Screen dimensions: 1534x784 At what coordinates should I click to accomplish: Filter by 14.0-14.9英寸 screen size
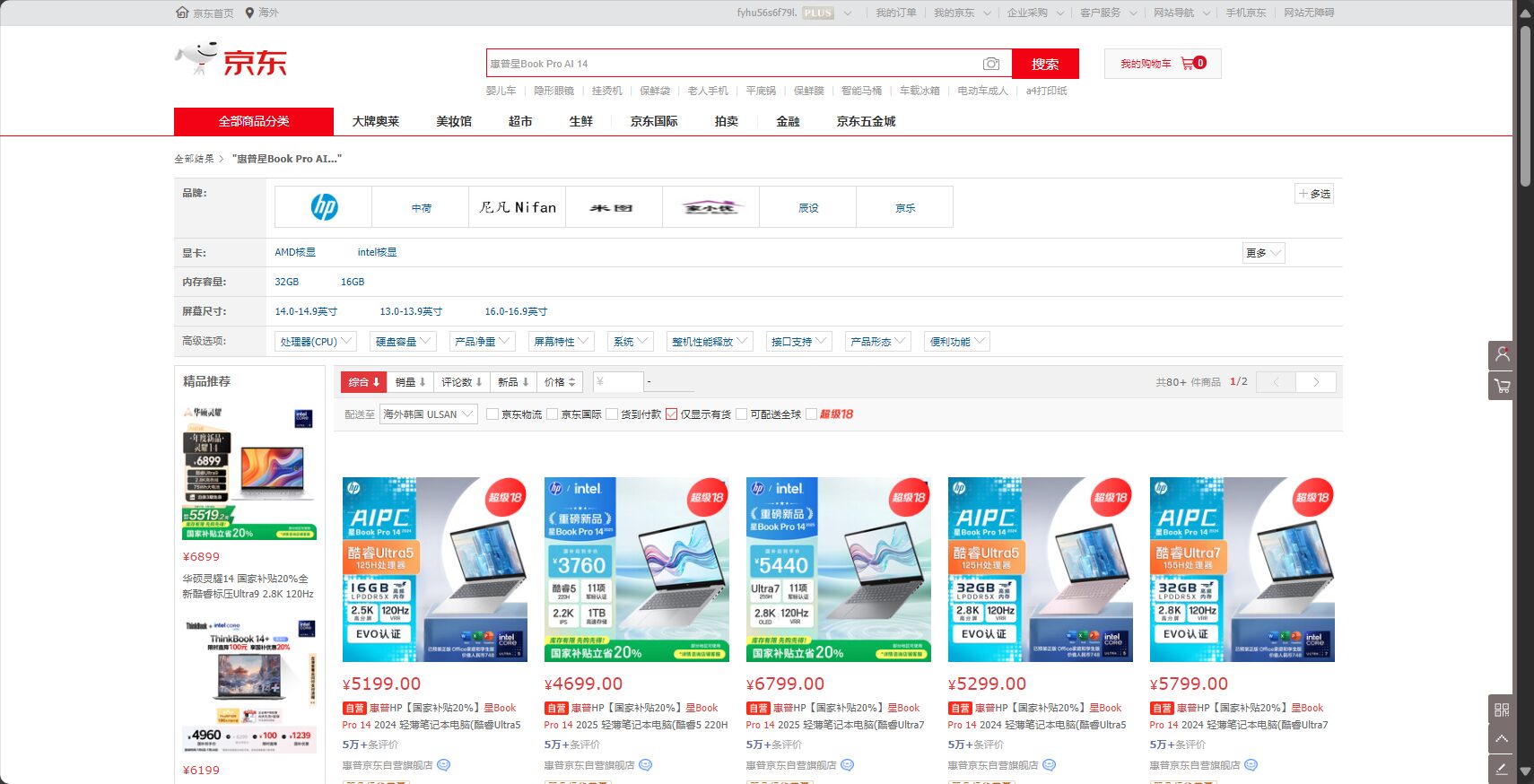(306, 311)
